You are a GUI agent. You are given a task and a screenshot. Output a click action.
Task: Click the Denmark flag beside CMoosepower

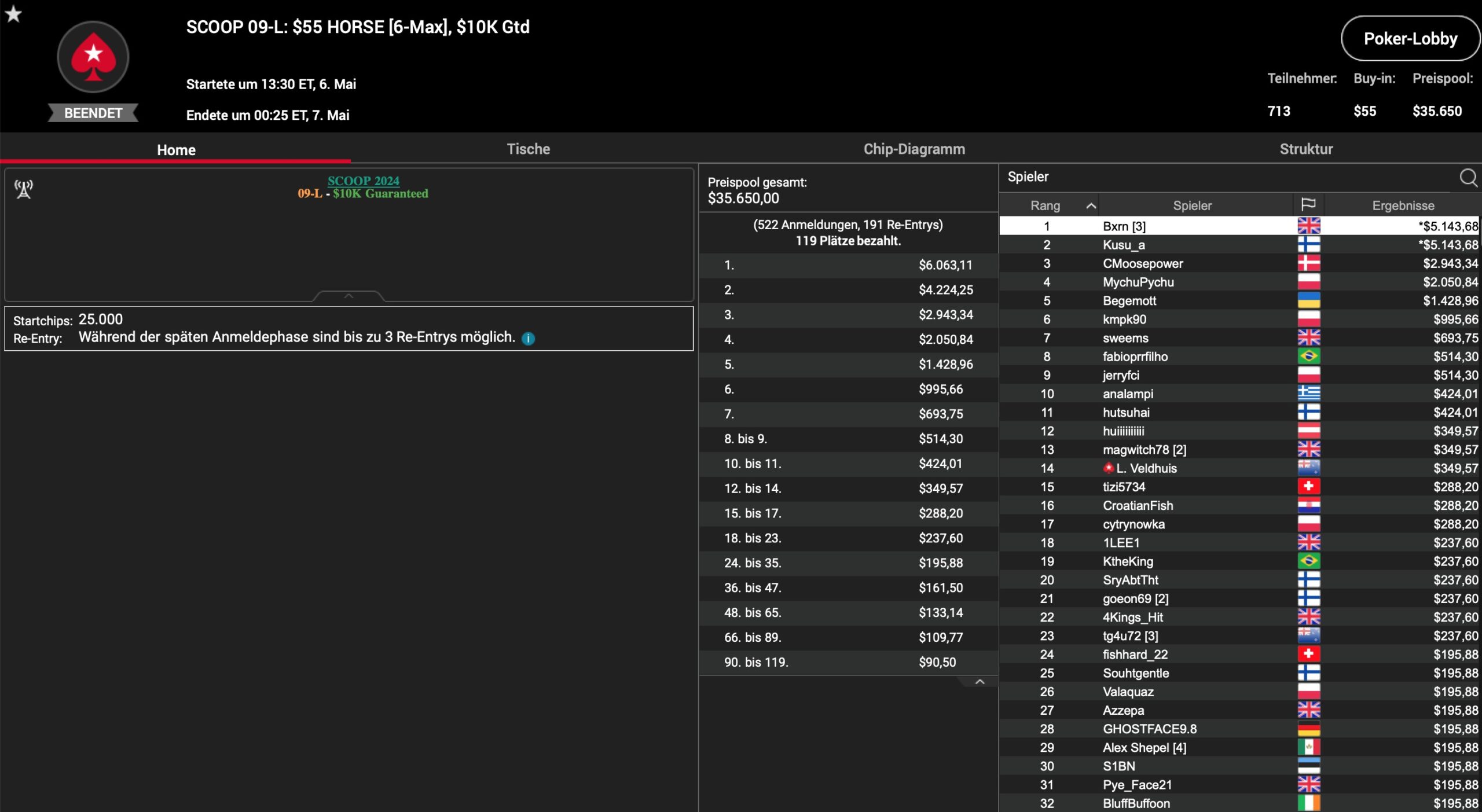coord(1308,263)
